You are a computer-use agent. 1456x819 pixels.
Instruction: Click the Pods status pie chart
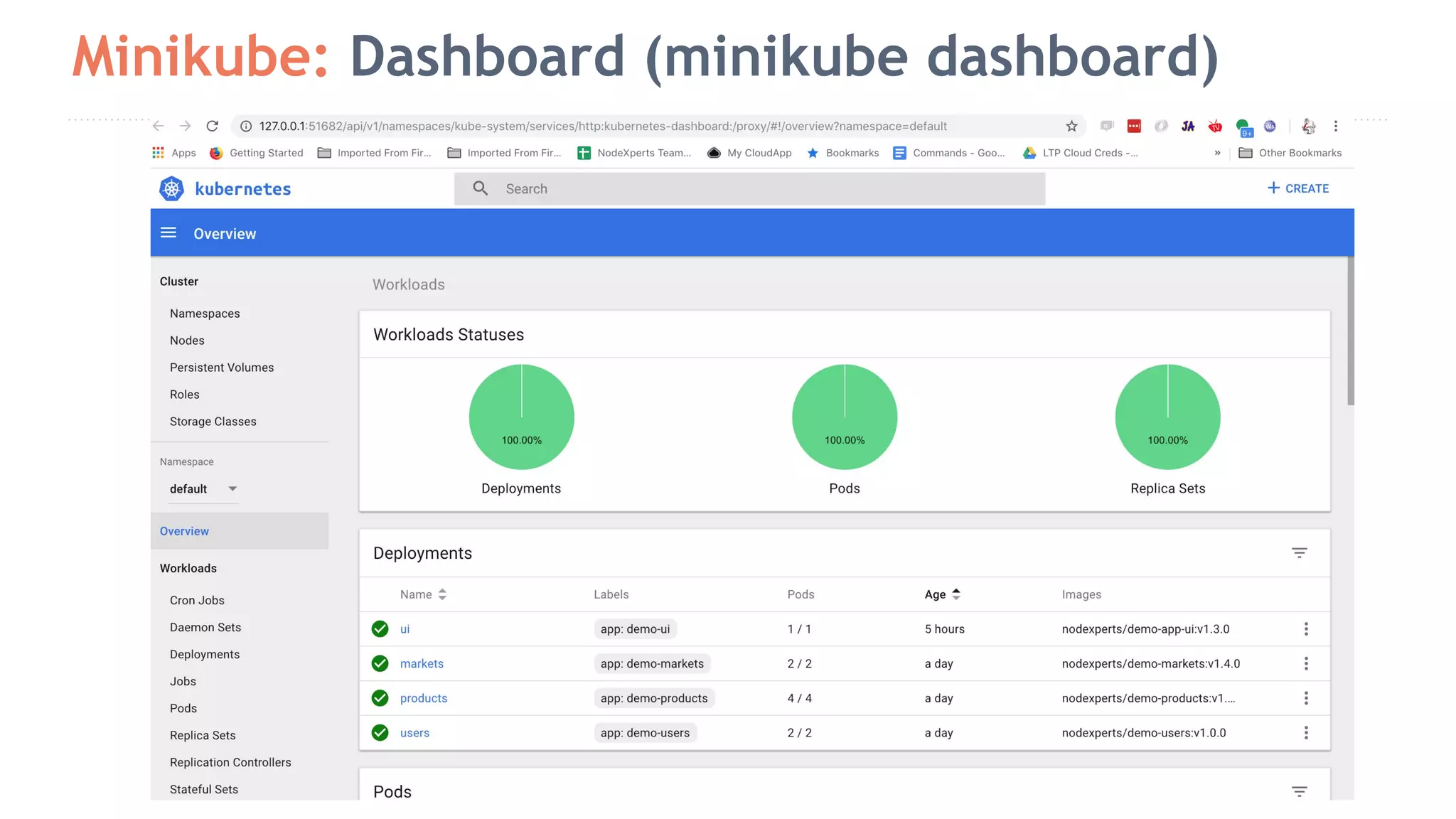[x=844, y=417]
